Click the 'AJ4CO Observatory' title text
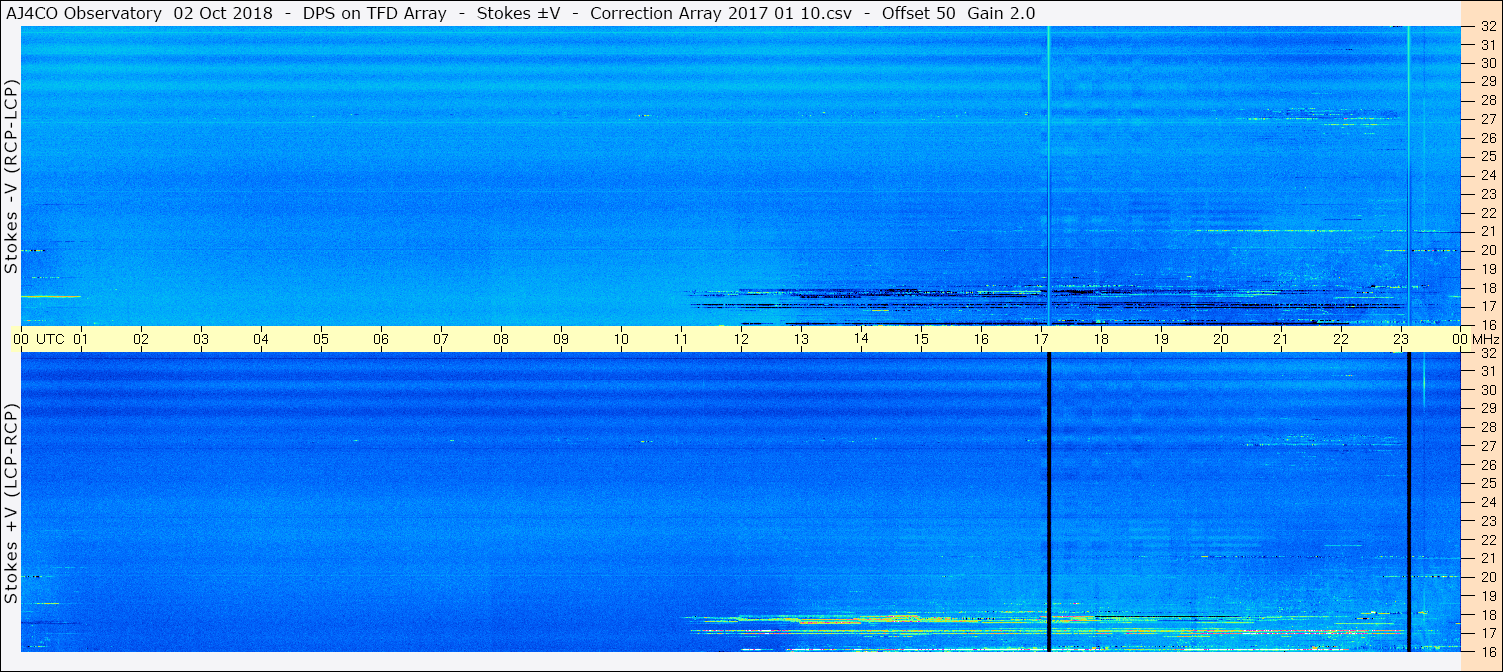 [x=83, y=13]
